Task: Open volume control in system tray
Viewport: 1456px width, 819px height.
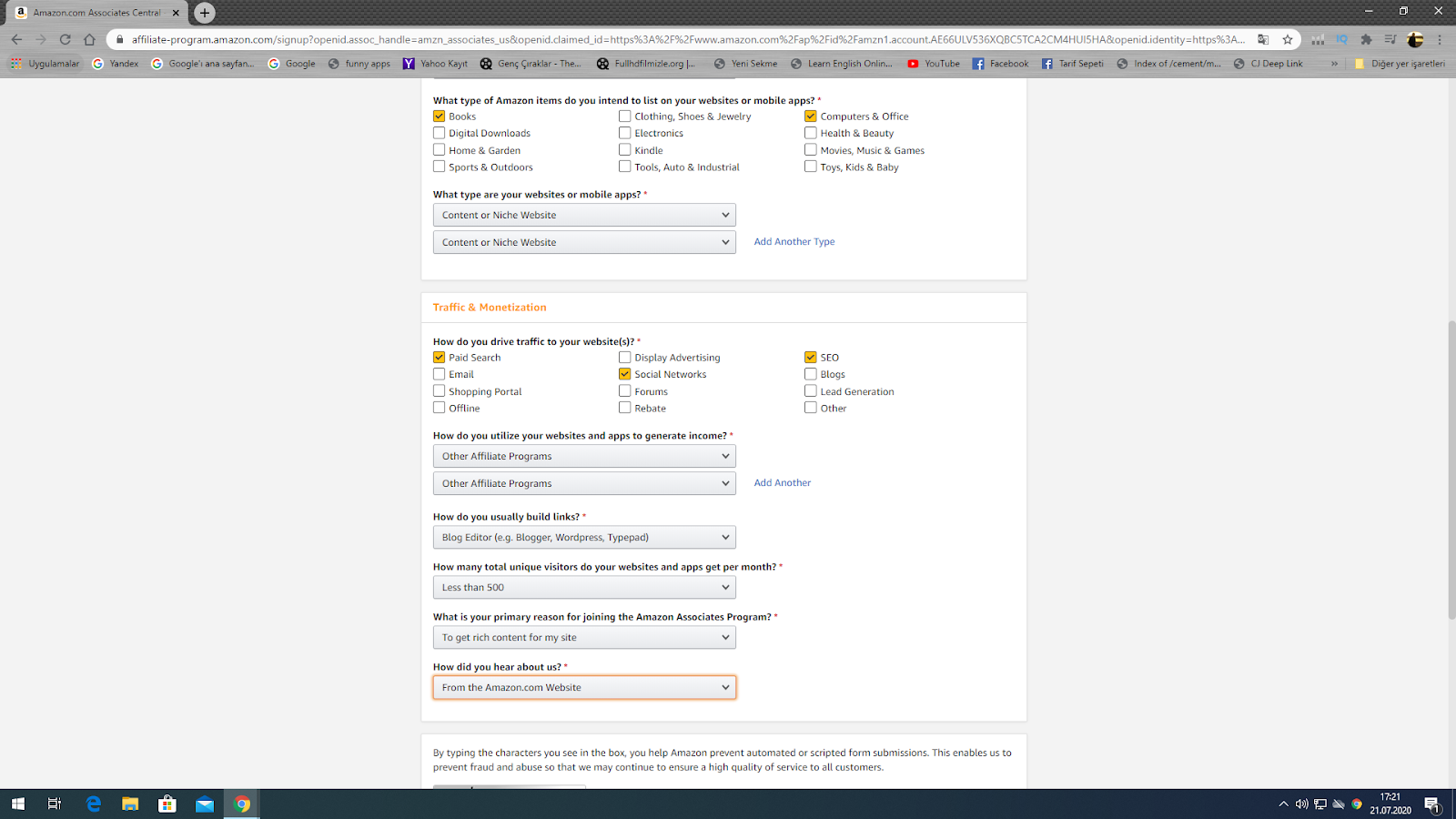Action: click(1301, 804)
